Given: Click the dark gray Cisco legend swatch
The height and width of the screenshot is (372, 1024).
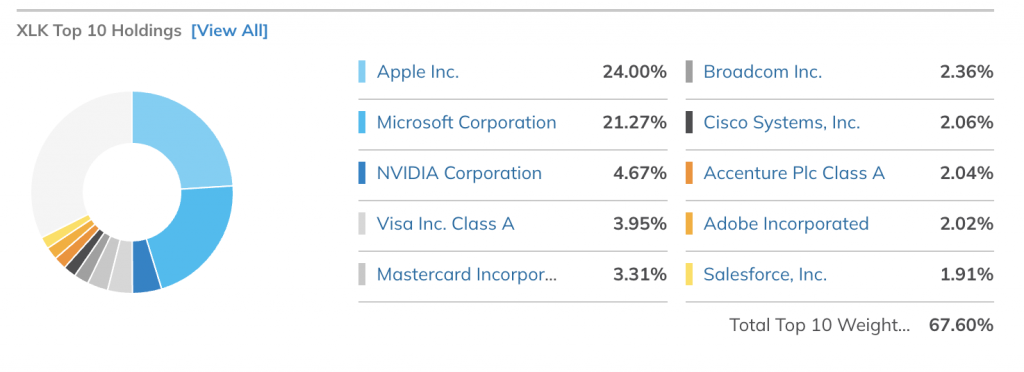Looking at the screenshot, I should point(689,123).
